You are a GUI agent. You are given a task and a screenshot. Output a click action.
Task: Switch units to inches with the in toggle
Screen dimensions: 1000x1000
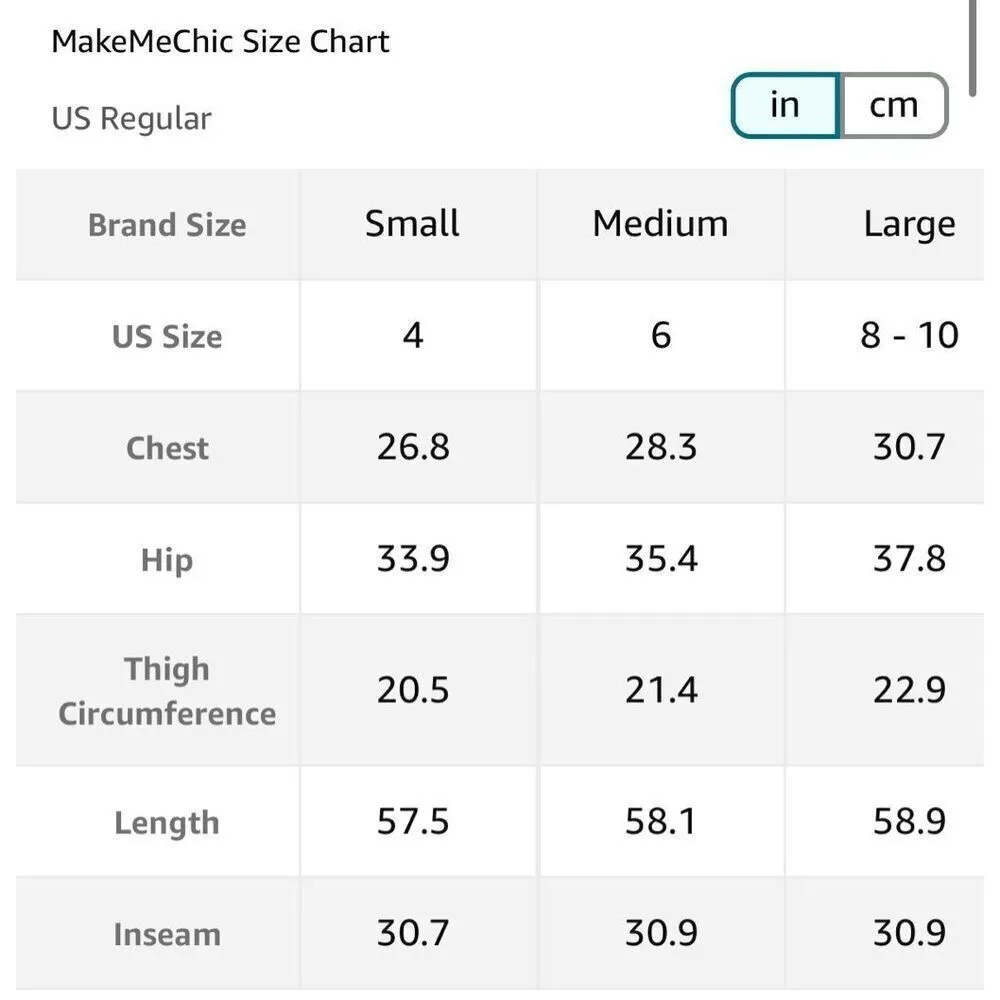coord(785,105)
